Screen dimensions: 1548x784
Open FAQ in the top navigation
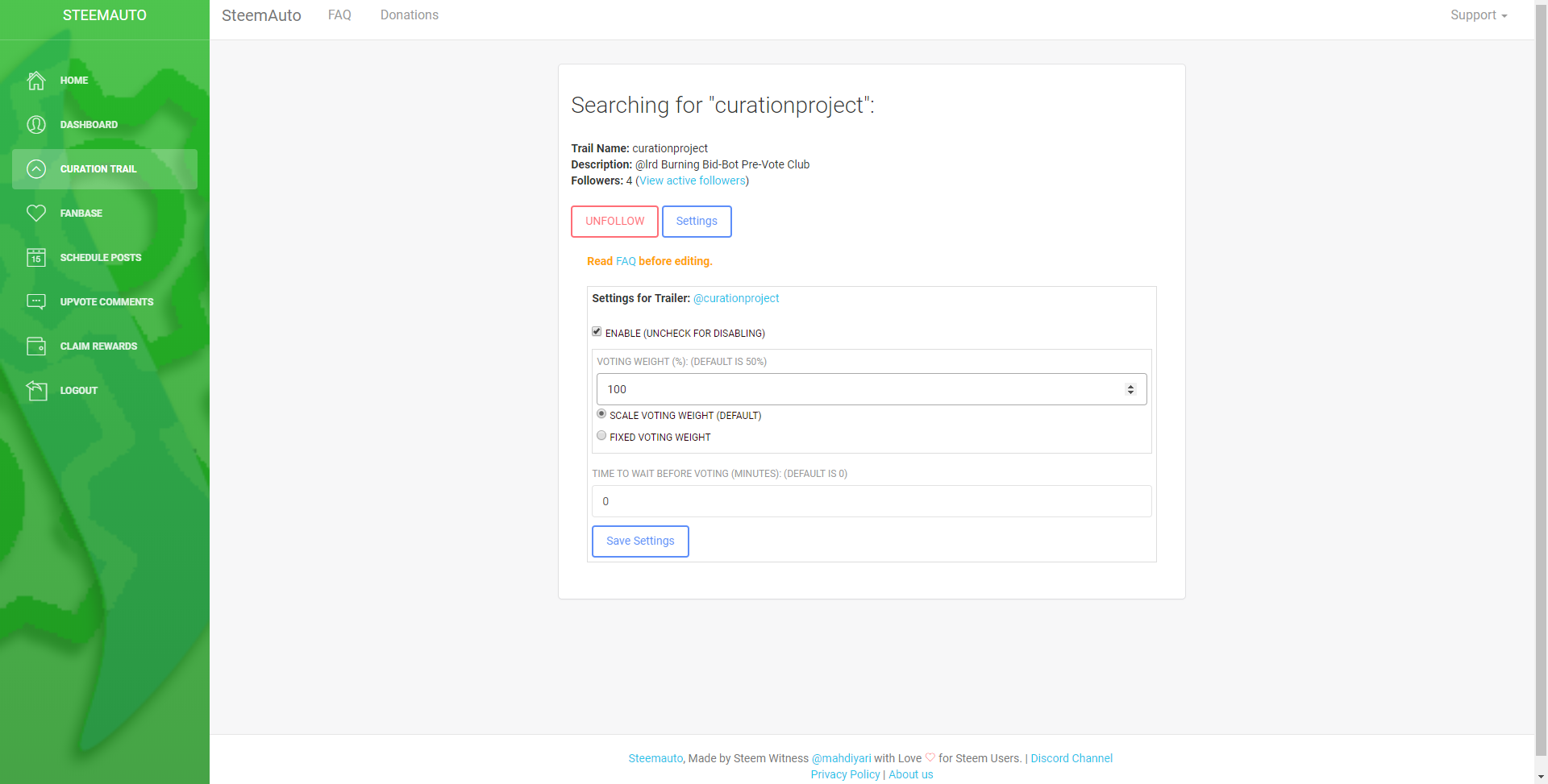pos(339,15)
